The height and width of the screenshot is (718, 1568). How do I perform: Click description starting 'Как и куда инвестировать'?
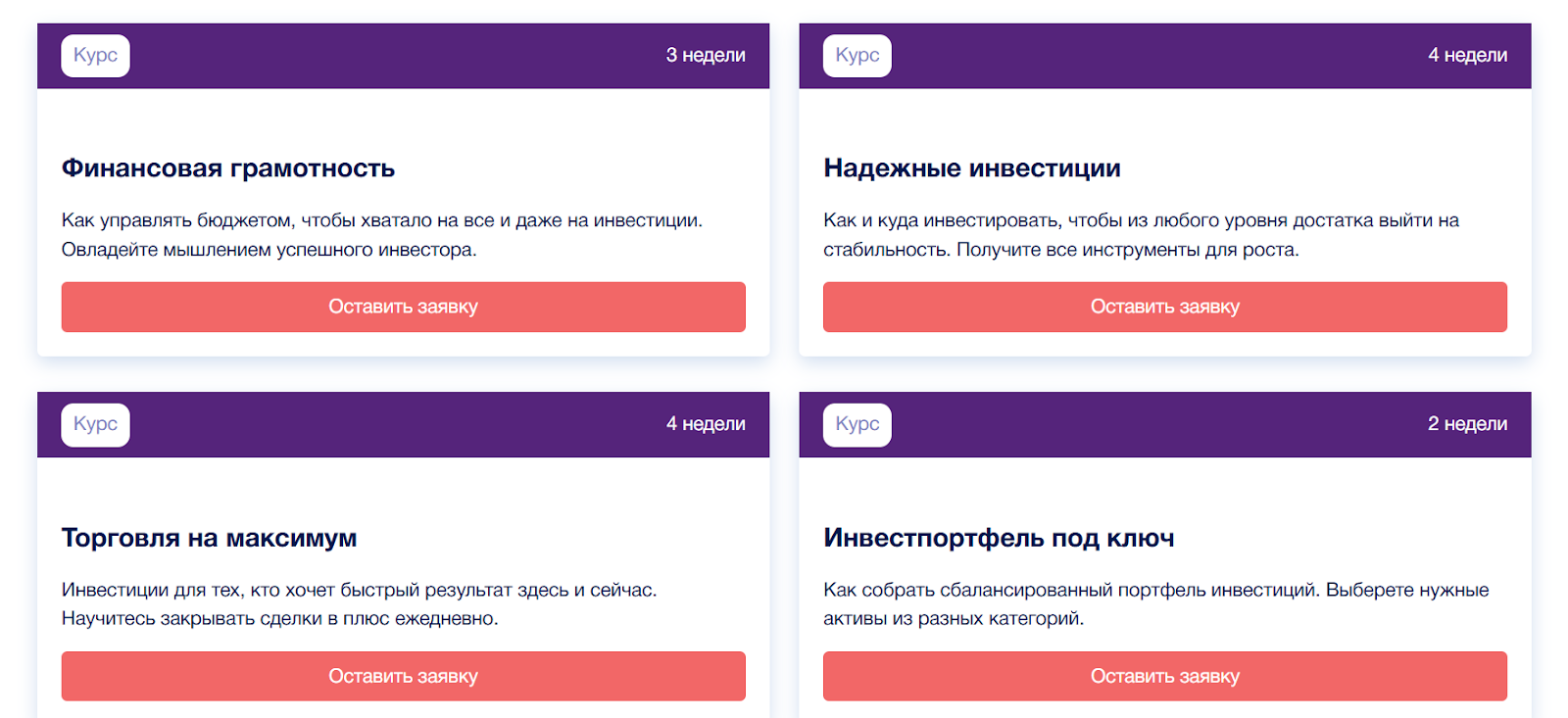[x=1141, y=235]
